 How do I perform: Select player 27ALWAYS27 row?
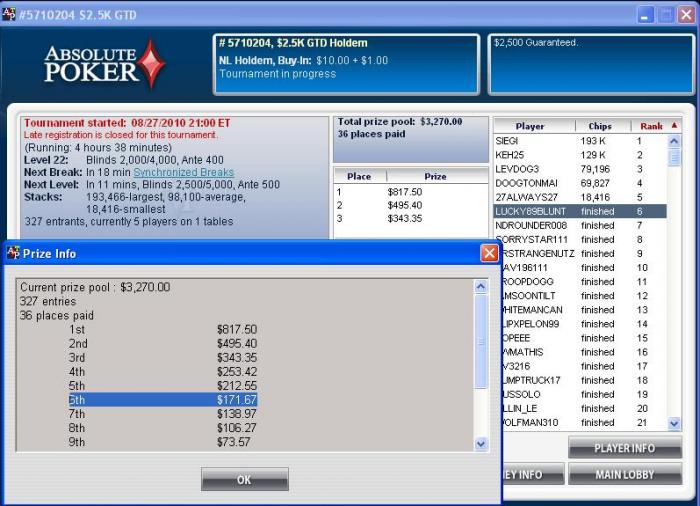click(580, 197)
